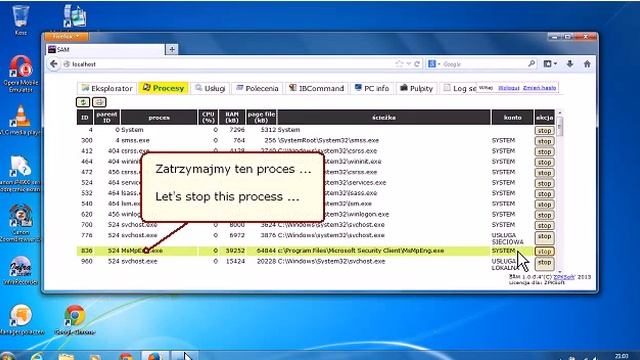This screenshot has height=360, width=640.
Task: Click the CPU (%) column header
Action: coord(208,118)
